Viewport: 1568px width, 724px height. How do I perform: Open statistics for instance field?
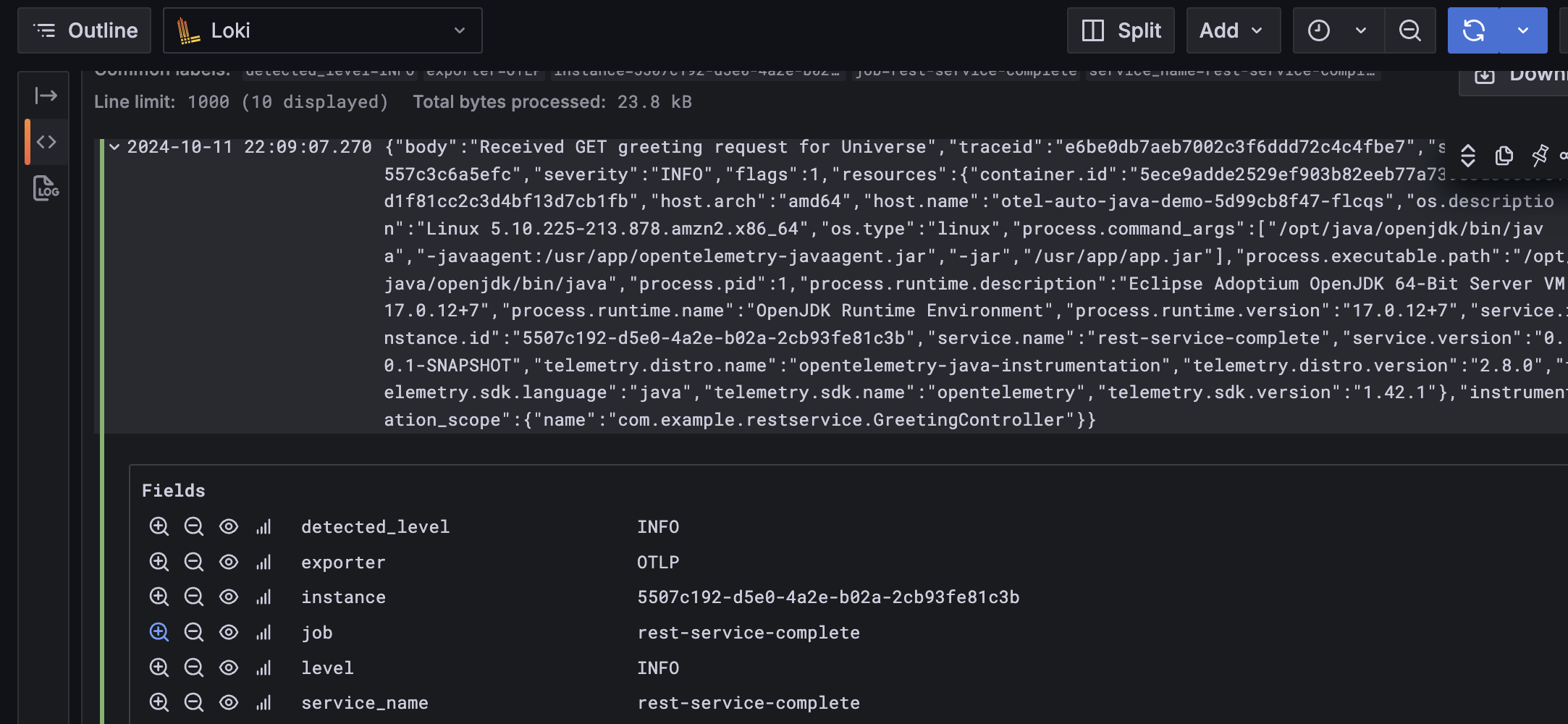[264, 597]
